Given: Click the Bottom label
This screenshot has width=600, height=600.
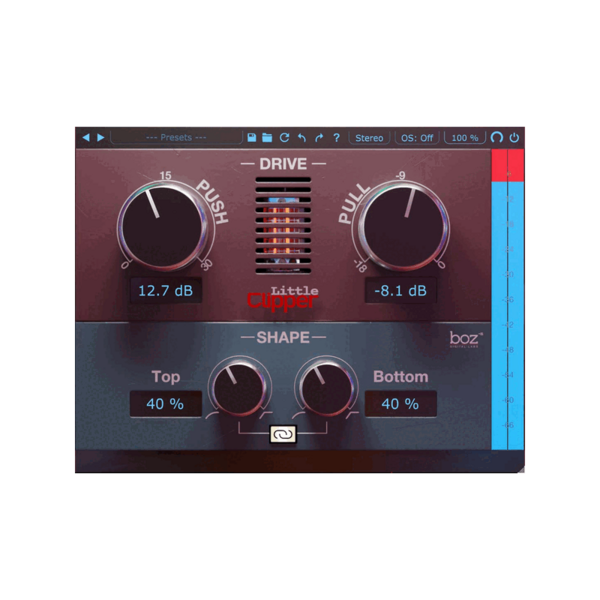Looking at the screenshot, I should (401, 377).
